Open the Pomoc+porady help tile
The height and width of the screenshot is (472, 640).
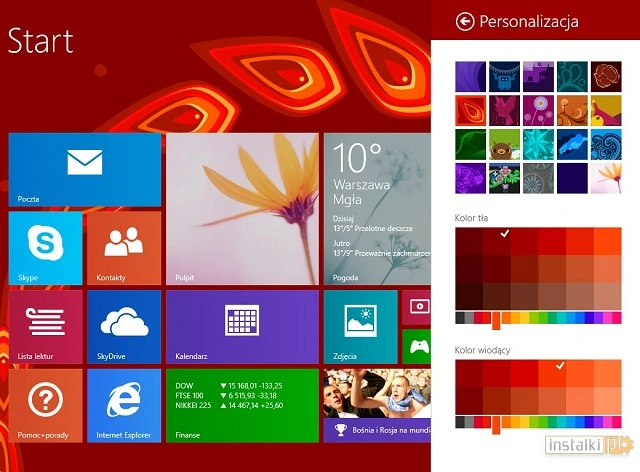point(45,406)
